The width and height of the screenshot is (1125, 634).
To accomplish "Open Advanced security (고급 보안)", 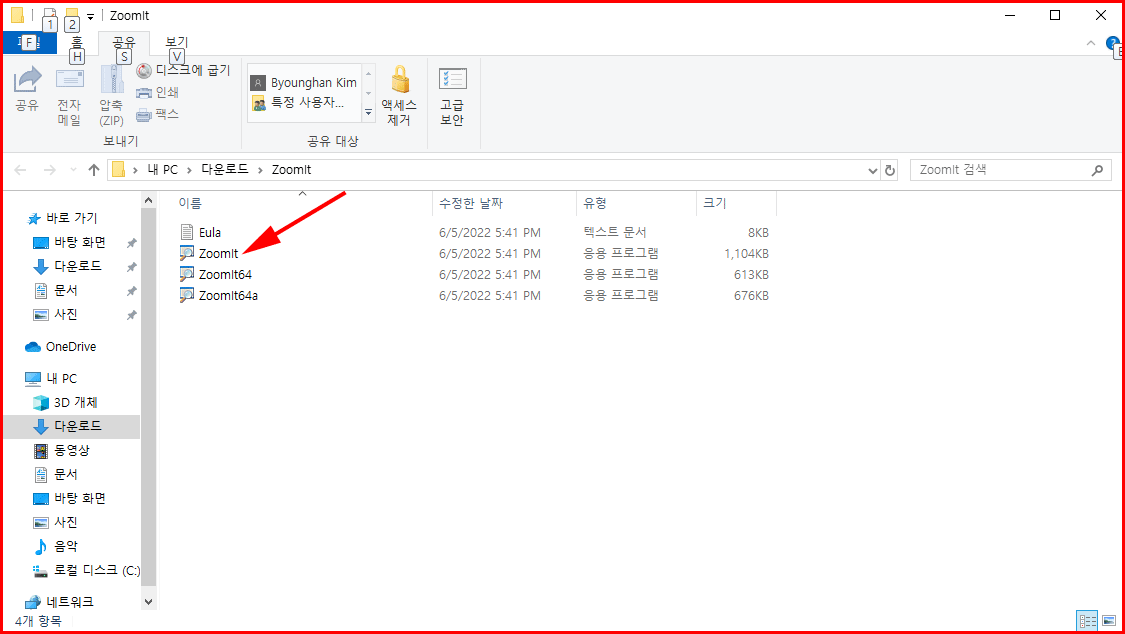I will (452, 96).
